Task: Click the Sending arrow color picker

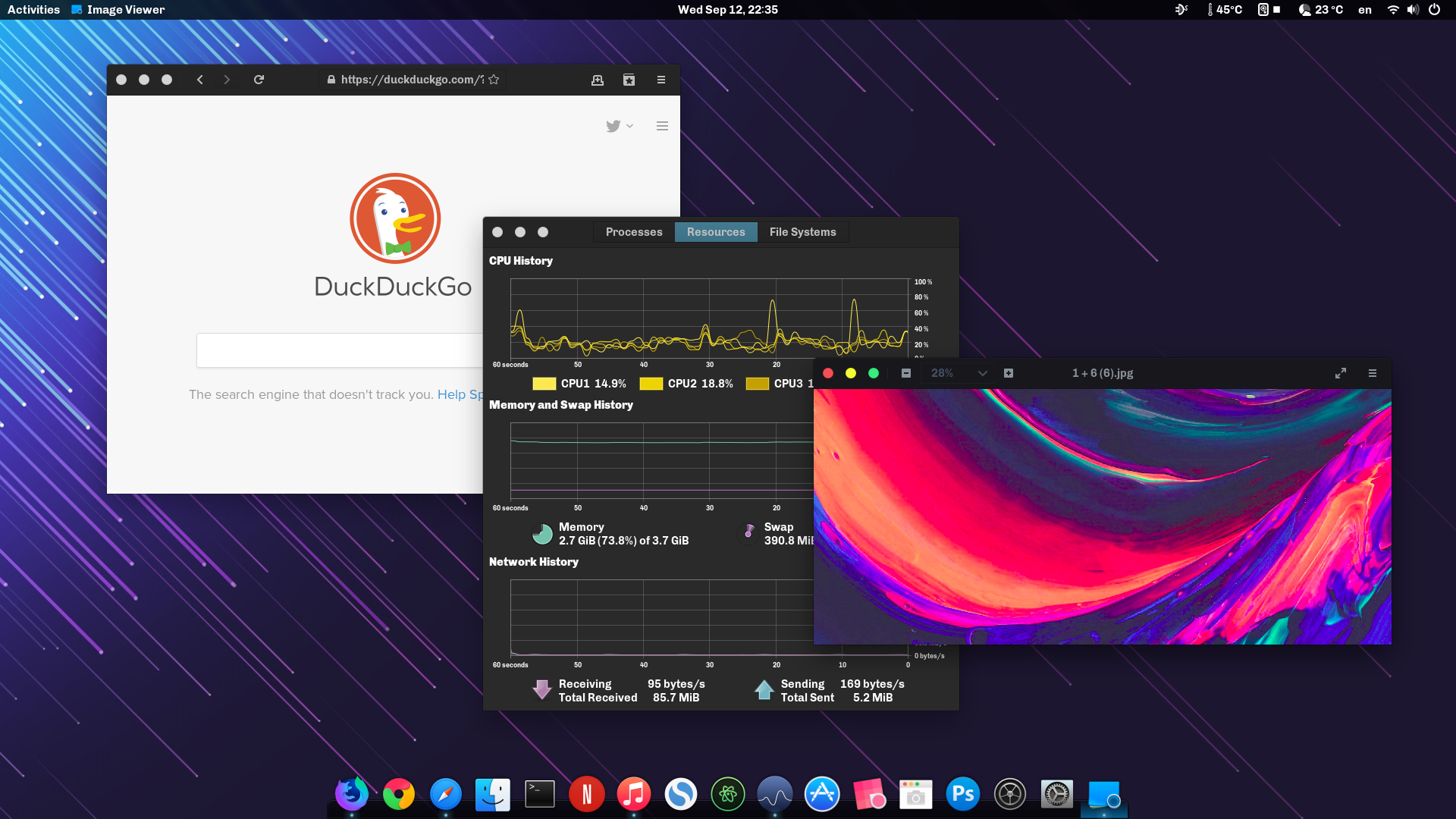Action: 764,689
